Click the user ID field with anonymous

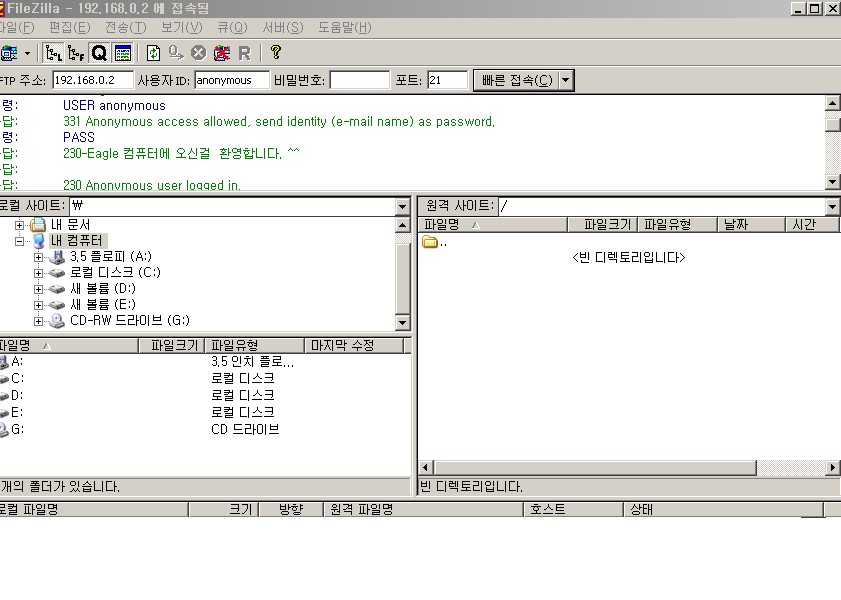pos(232,80)
